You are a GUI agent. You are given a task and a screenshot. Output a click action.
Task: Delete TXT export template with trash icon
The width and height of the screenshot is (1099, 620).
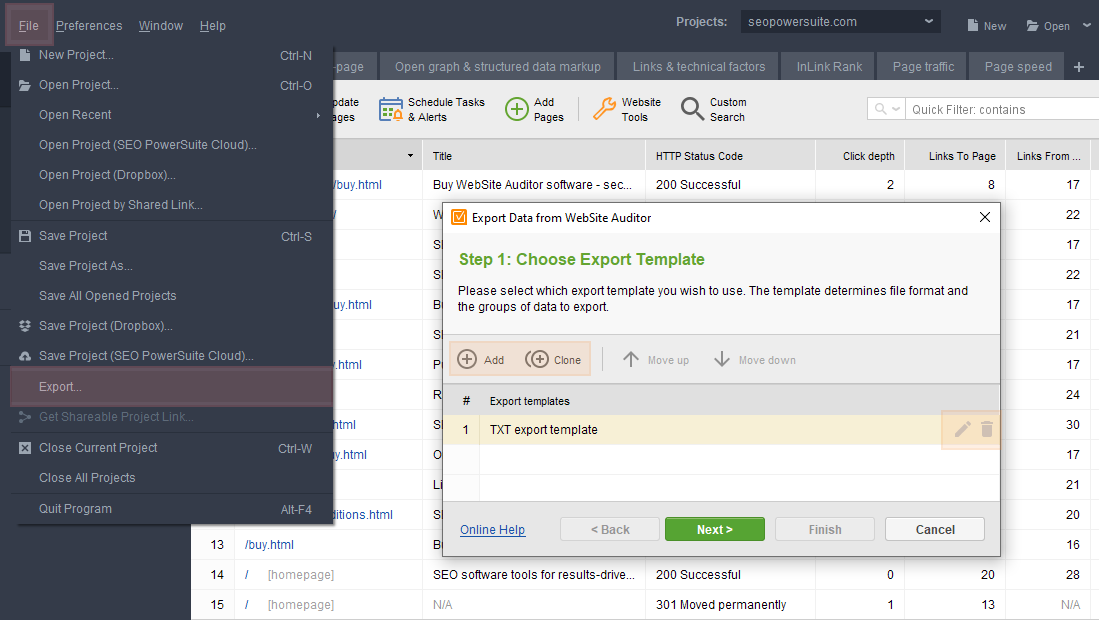coord(987,429)
